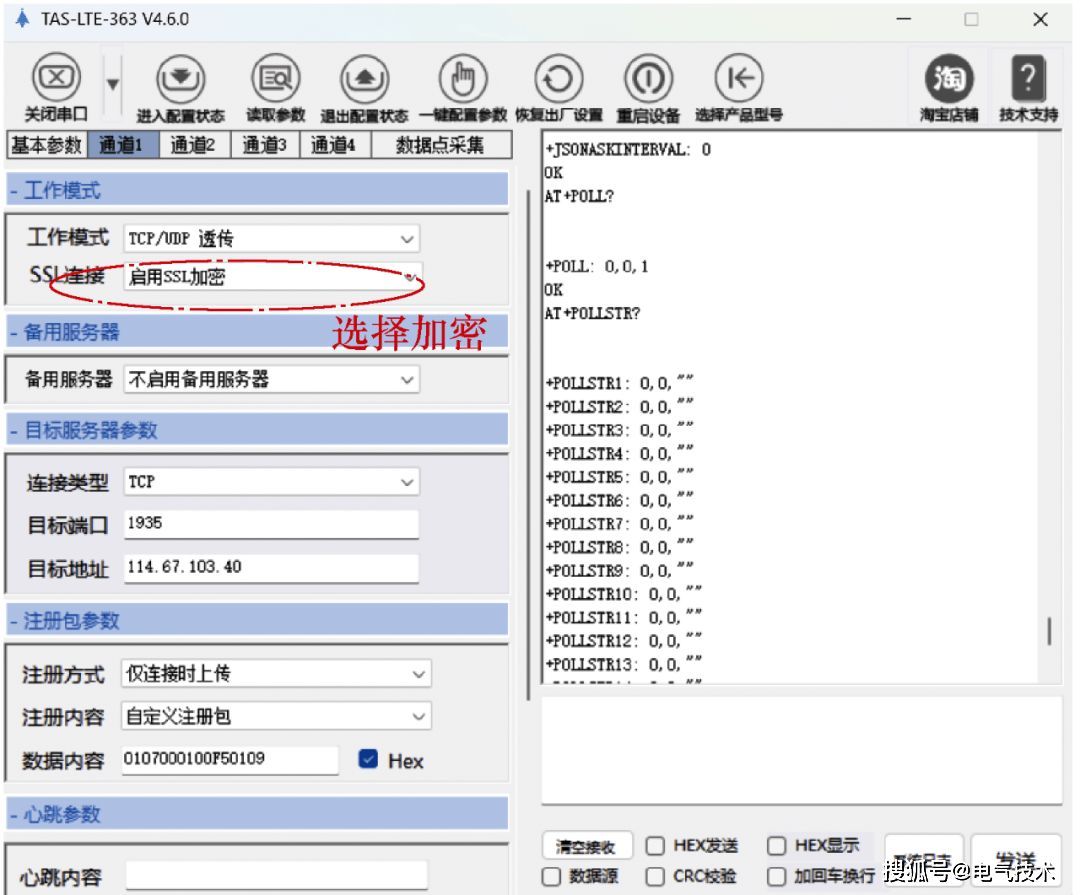Viewport: 1080px width, 895px height.
Task: Click the 读取参数 read parameters icon
Action: click(x=275, y=79)
